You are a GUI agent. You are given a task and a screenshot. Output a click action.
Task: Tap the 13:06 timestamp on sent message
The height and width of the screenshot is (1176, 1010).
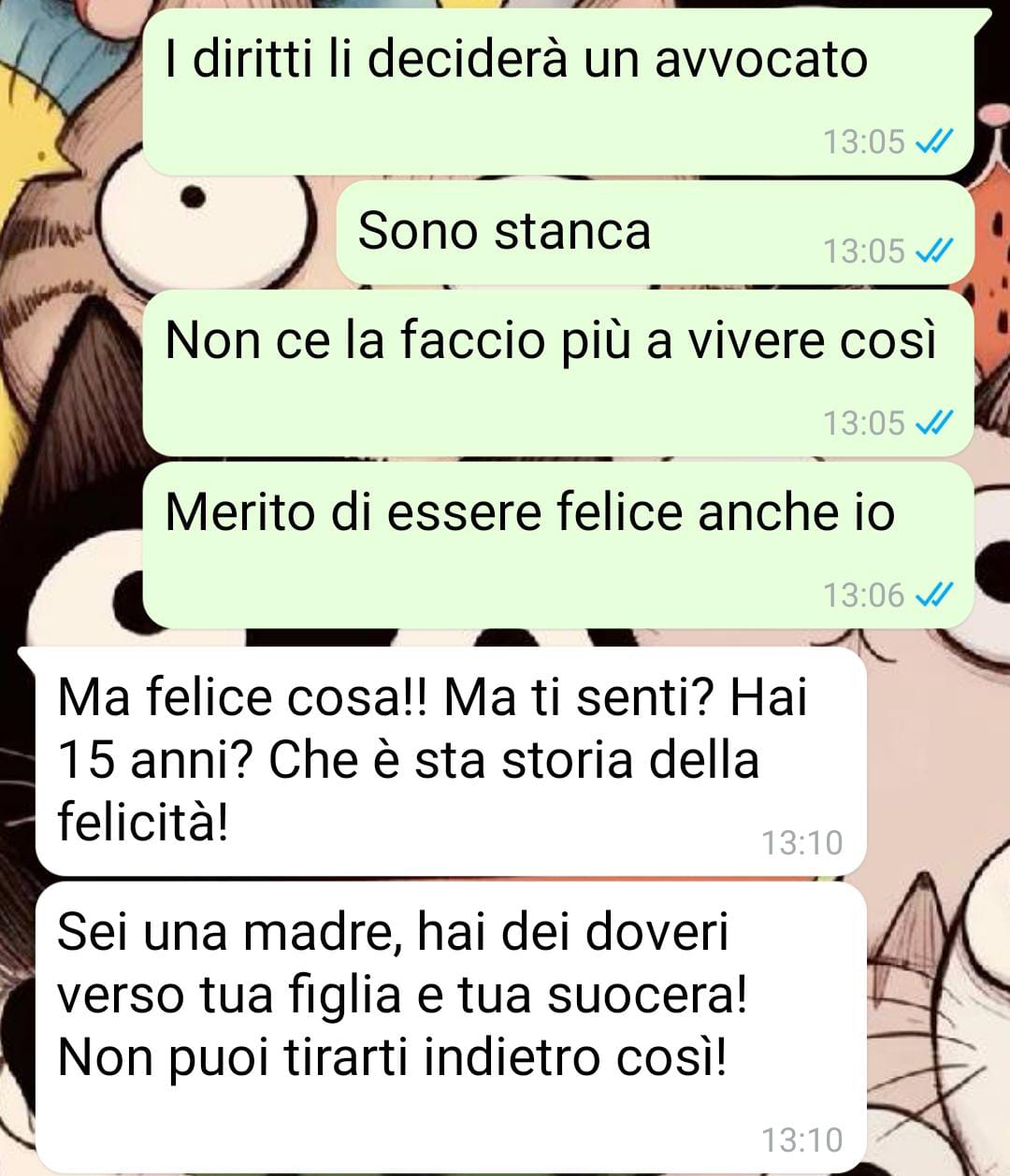click(x=863, y=595)
